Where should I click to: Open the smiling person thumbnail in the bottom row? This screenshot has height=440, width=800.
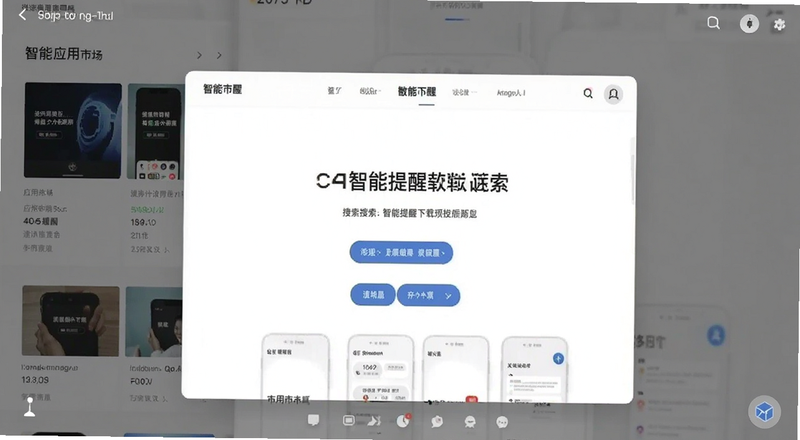tap(154, 322)
